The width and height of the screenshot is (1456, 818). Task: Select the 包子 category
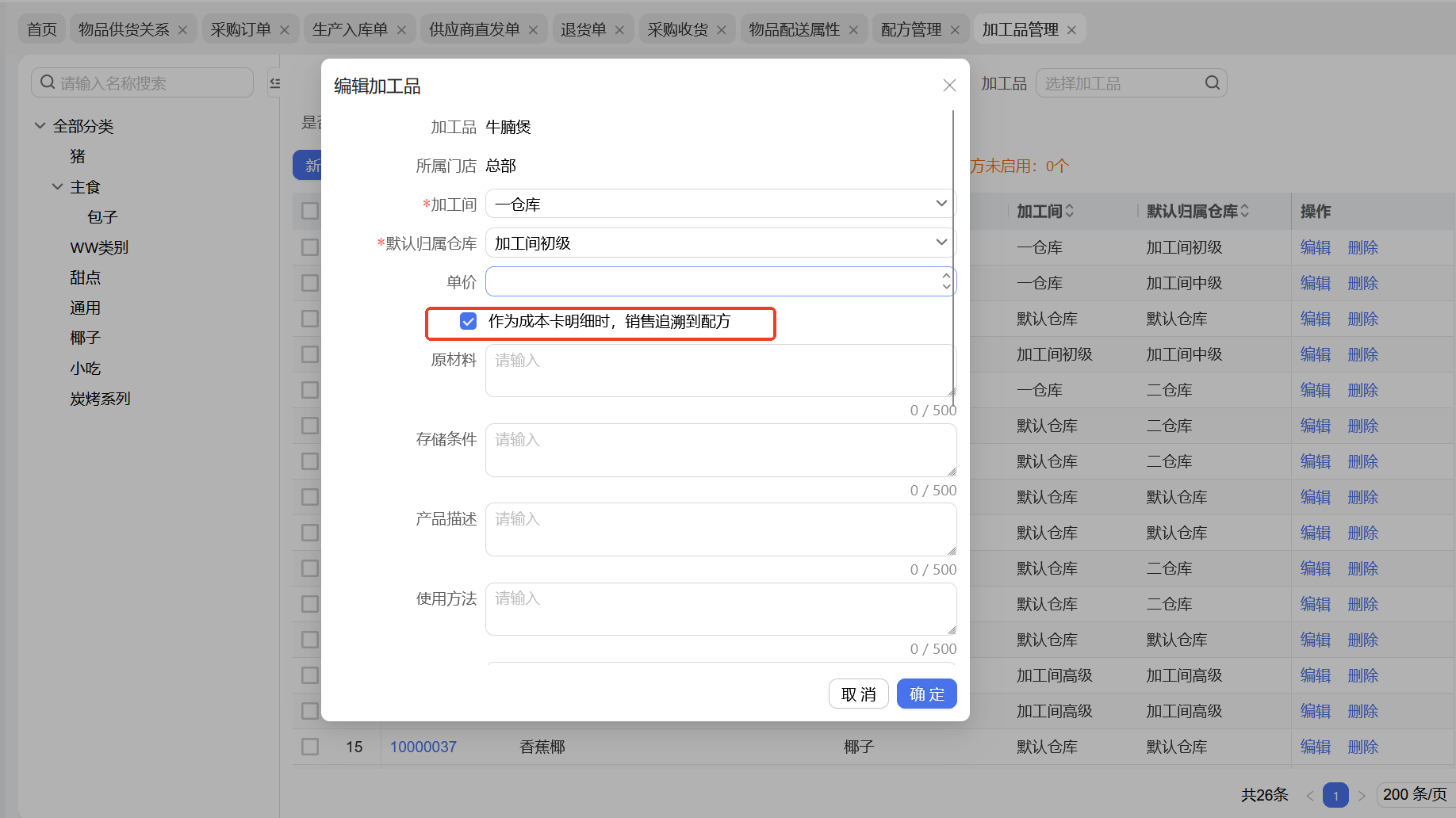click(x=102, y=216)
